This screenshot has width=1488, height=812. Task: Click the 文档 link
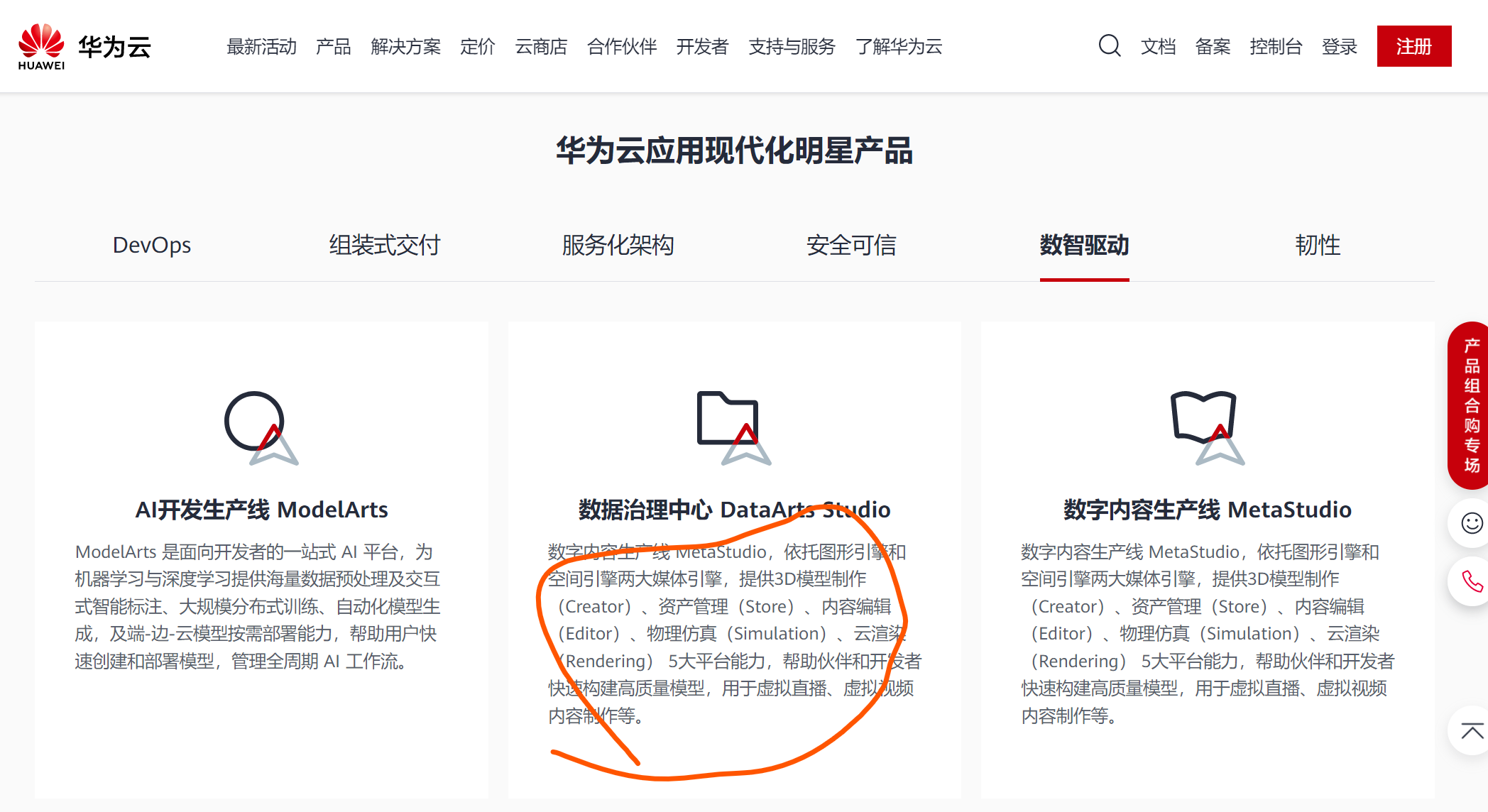coord(1158,46)
